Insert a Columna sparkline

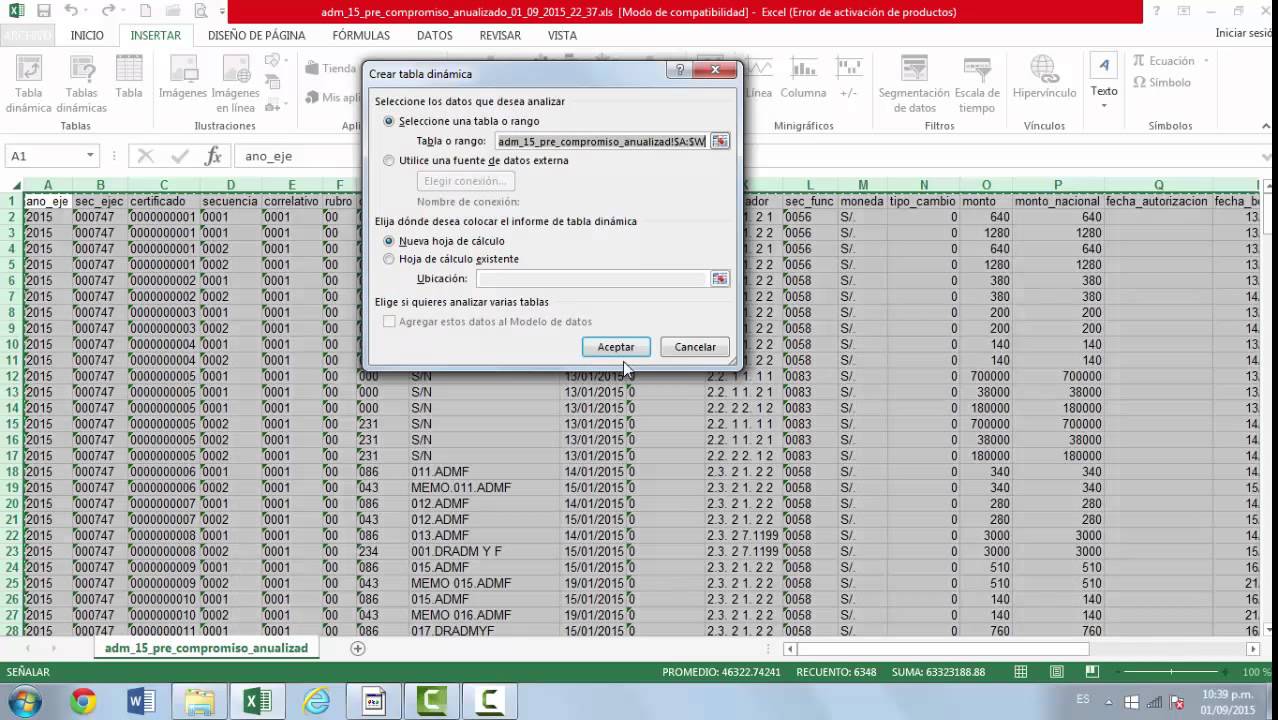coord(803,77)
